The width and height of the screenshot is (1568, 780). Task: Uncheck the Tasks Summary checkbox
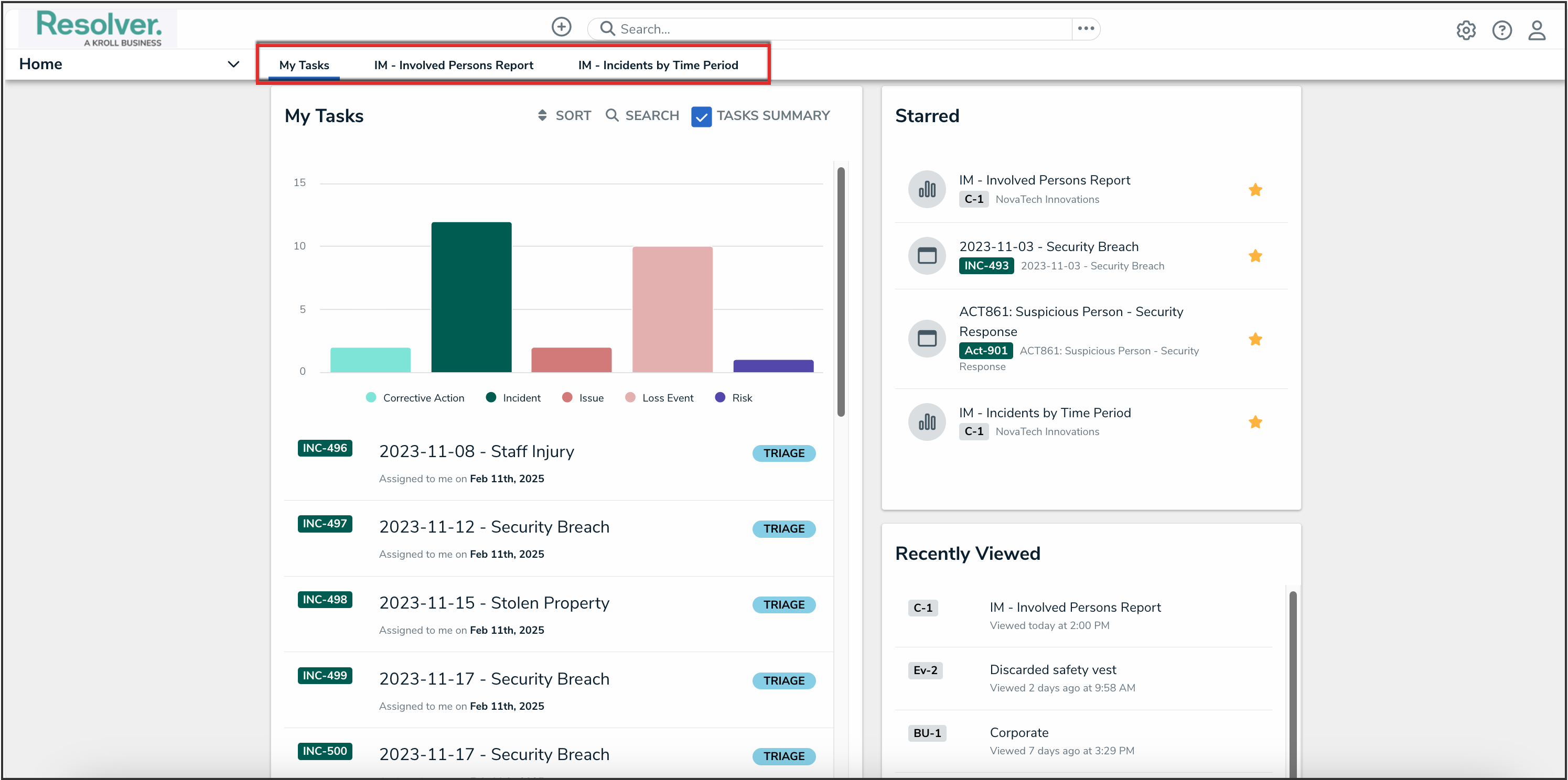click(x=701, y=116)
